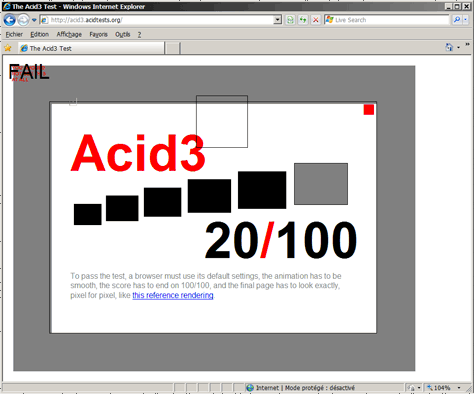The height and width of the screenshot is (394, 474).
Task: Open the ? help menu
Action: [139, 34]
